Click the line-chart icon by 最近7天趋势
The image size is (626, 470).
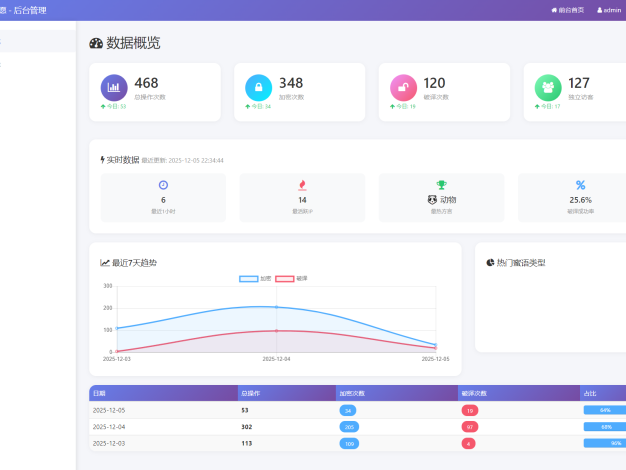[x=105, y=263]
